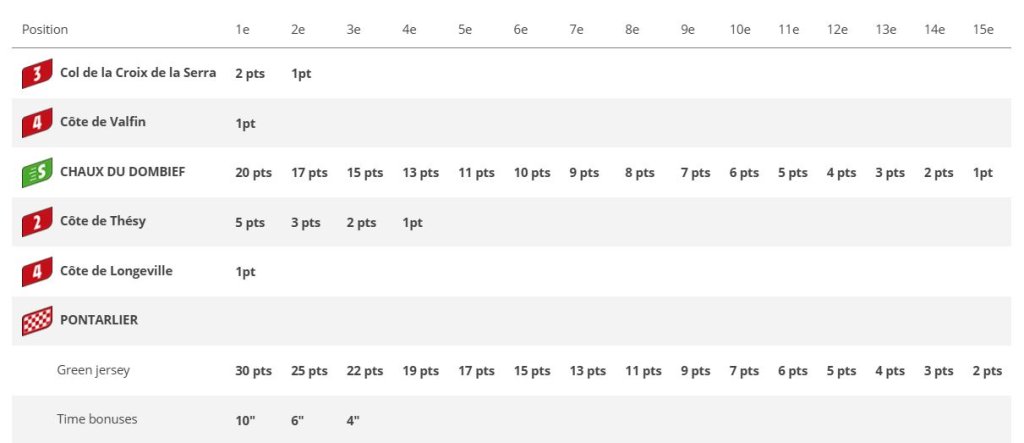Screen dimensions: 1024x443
Task: Click the 1e column header
Action: tap(243, 29)
